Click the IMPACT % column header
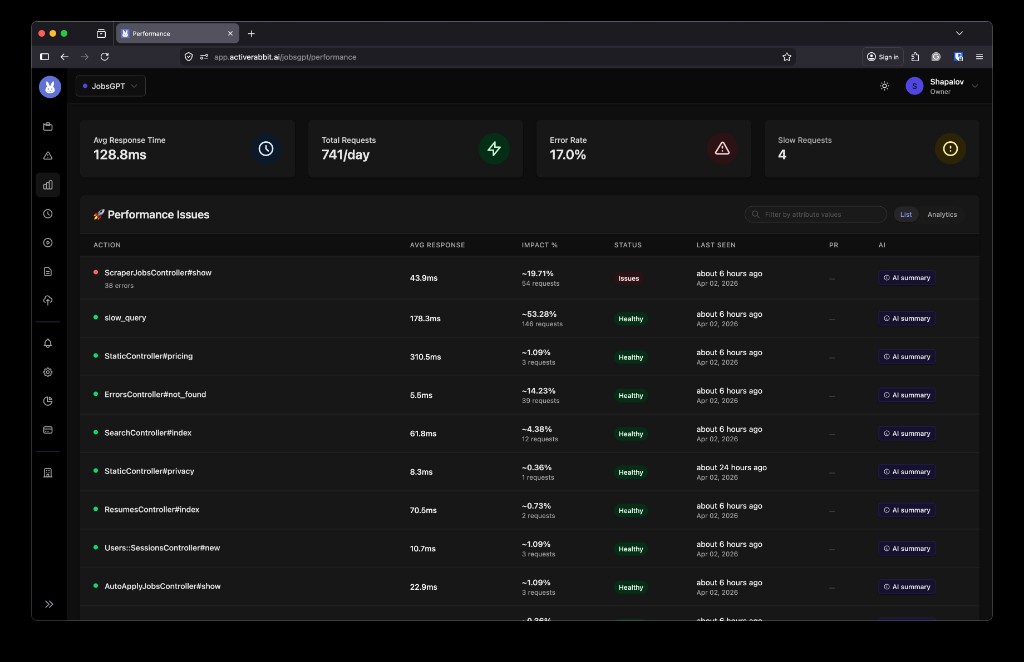Viewport: 1024px width, 662px height. coord(539,245)
